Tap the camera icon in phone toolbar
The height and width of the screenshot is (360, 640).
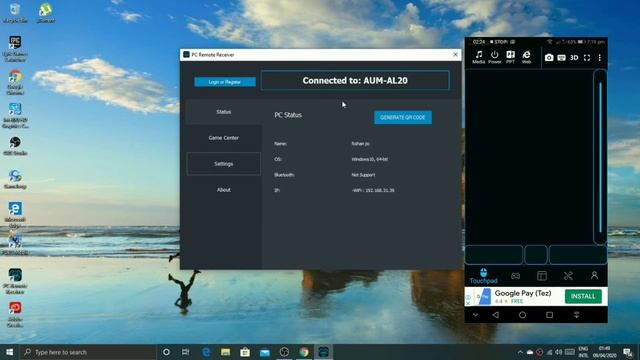tap(549, 58)
